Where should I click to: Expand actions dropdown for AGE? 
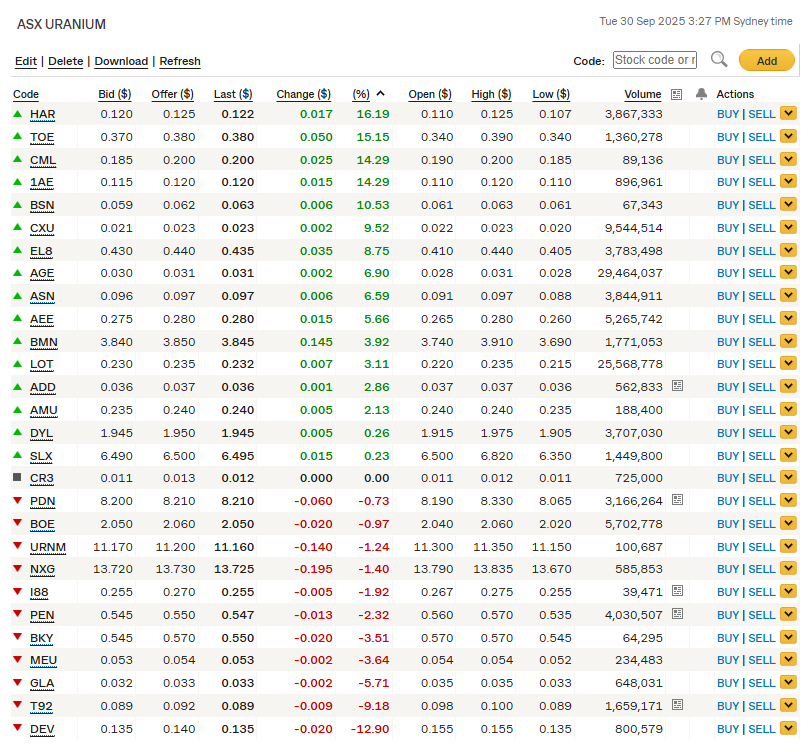788,272
